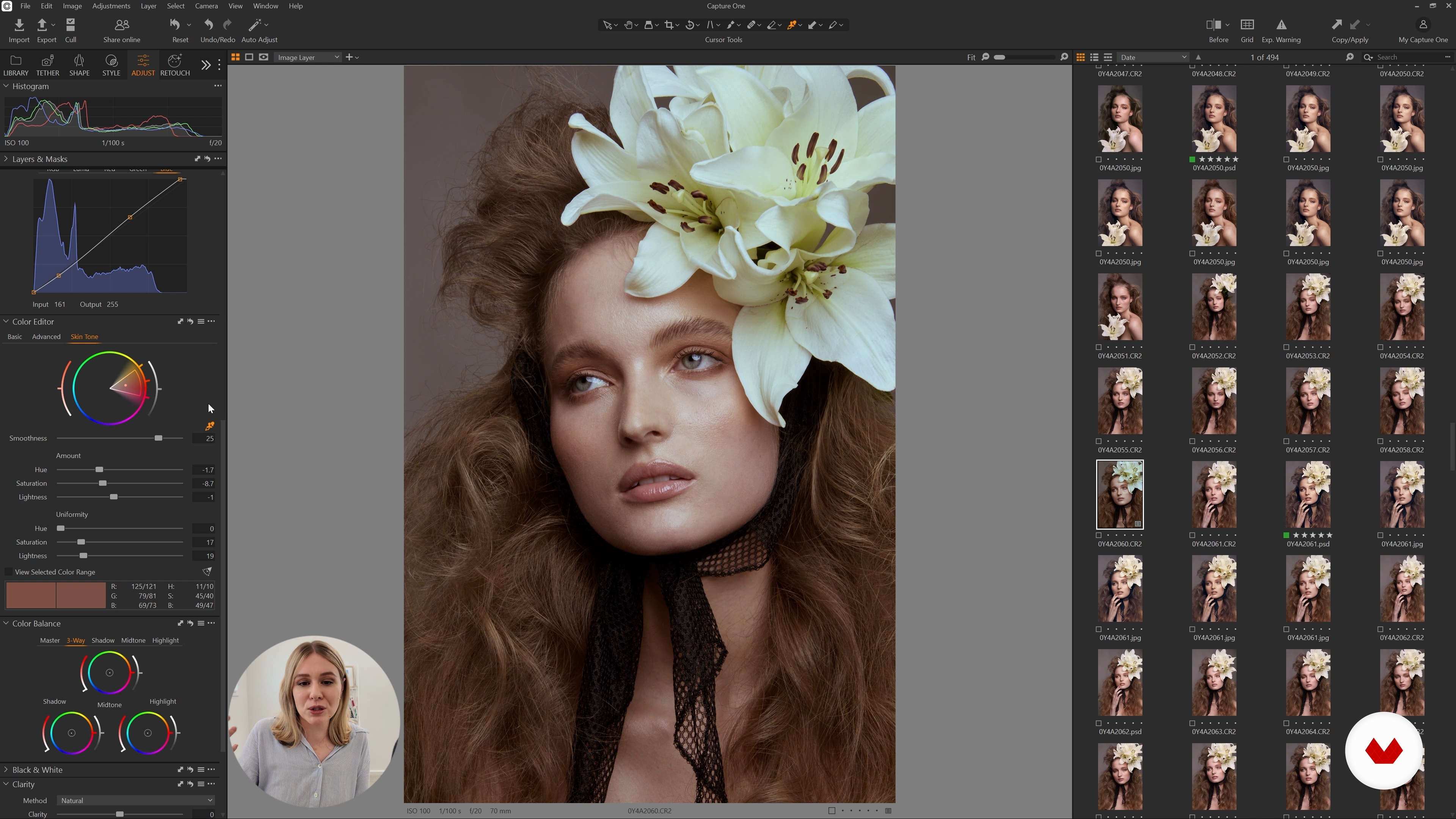
Task: Toggle green tag of 0Y4A2050.psd
Action: pos(1192,159)
